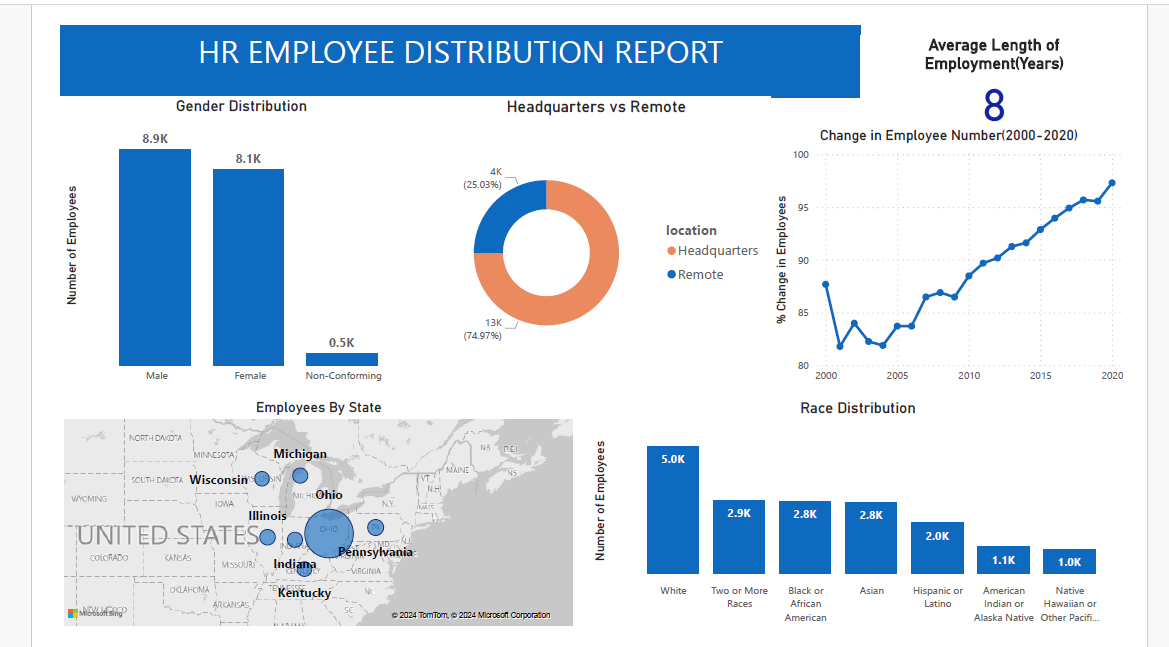Select the Asian bar in Race Distribution

(871, 538)
